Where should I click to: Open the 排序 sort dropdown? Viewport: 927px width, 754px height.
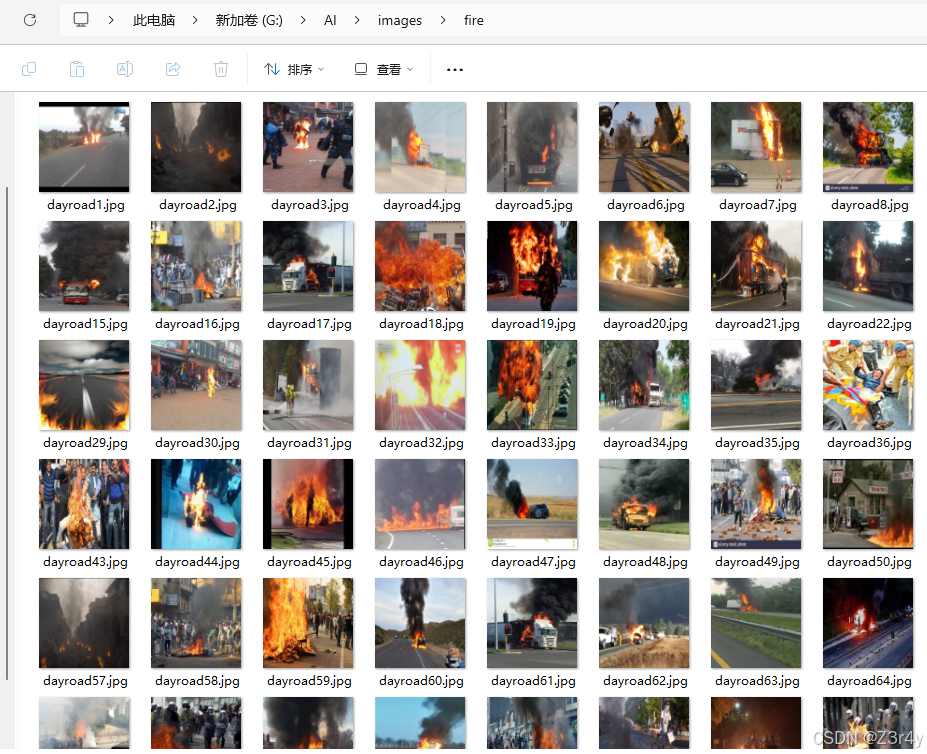(x=294, y=70)
